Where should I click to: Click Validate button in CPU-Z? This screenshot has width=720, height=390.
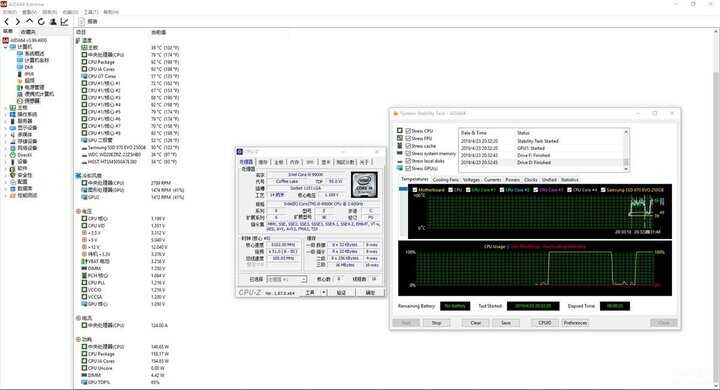click(341, 293)
